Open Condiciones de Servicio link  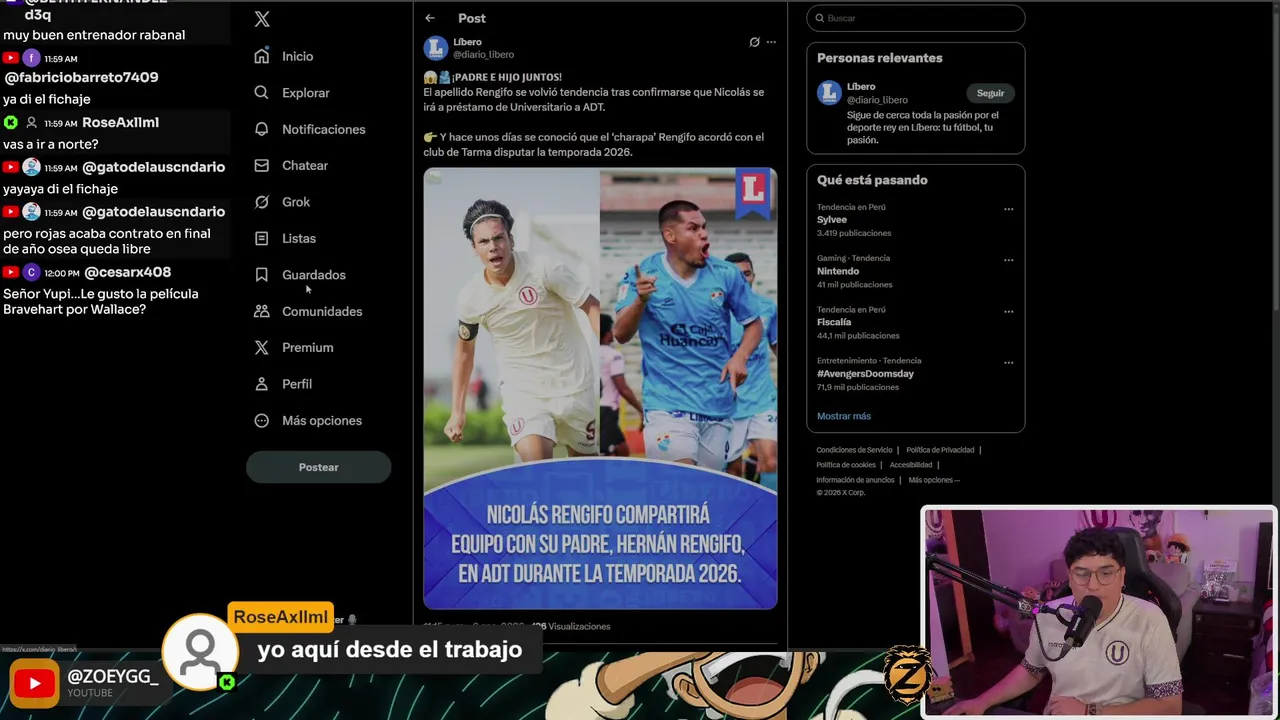tap(854, 450)
